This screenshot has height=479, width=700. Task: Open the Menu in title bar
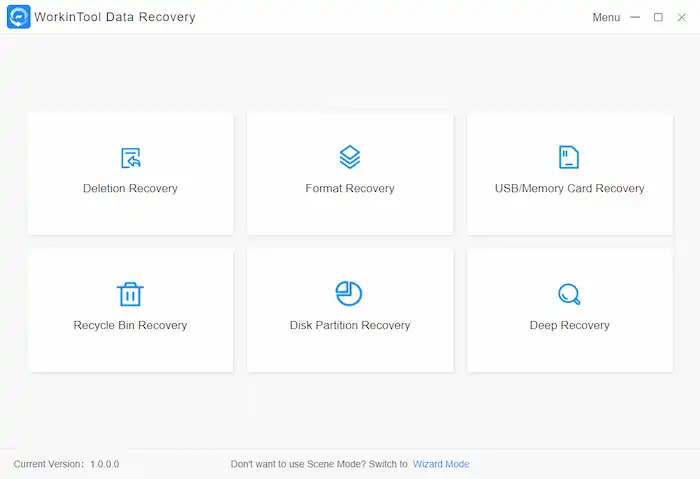click(x=606, y=17)
